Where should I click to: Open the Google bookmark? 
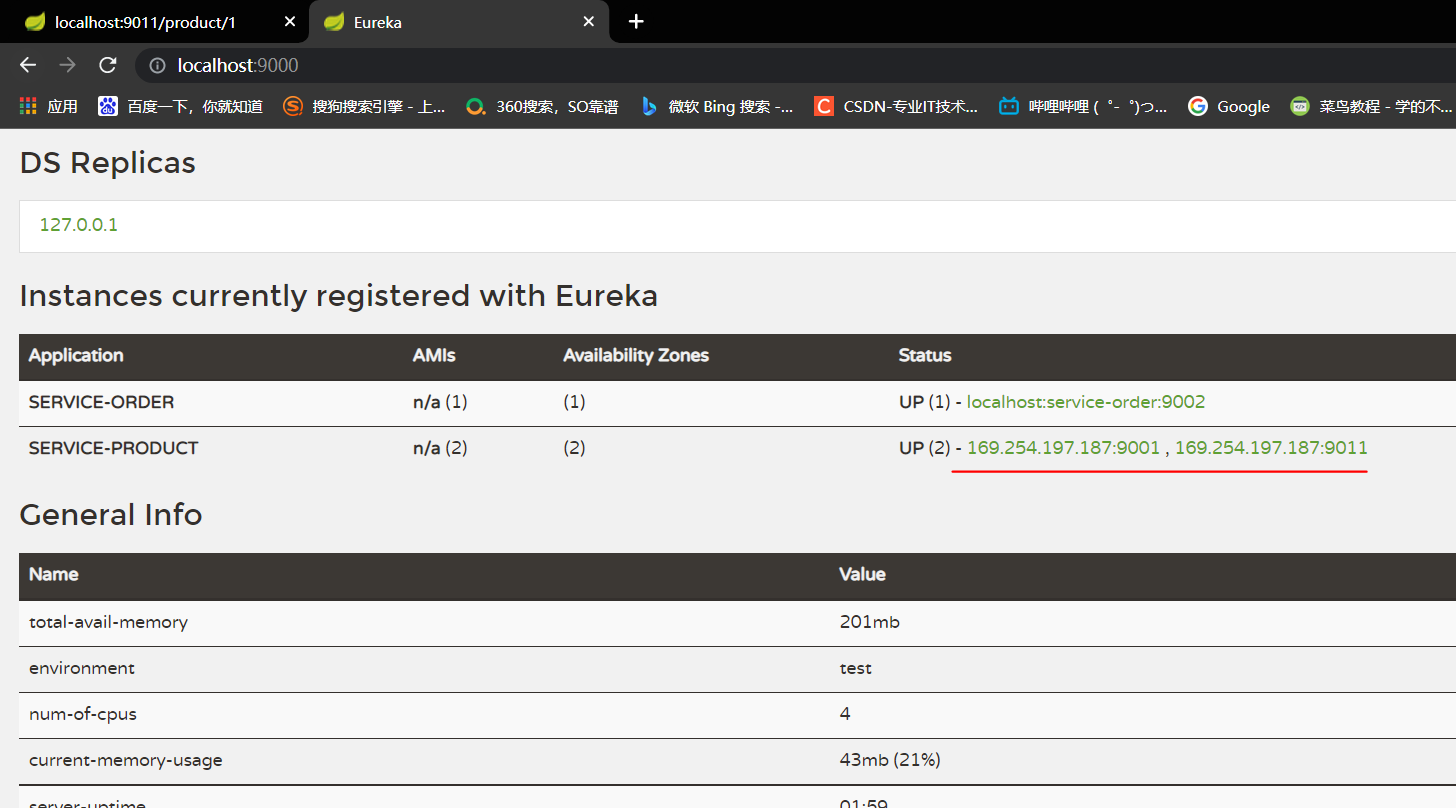[1229, 106]
